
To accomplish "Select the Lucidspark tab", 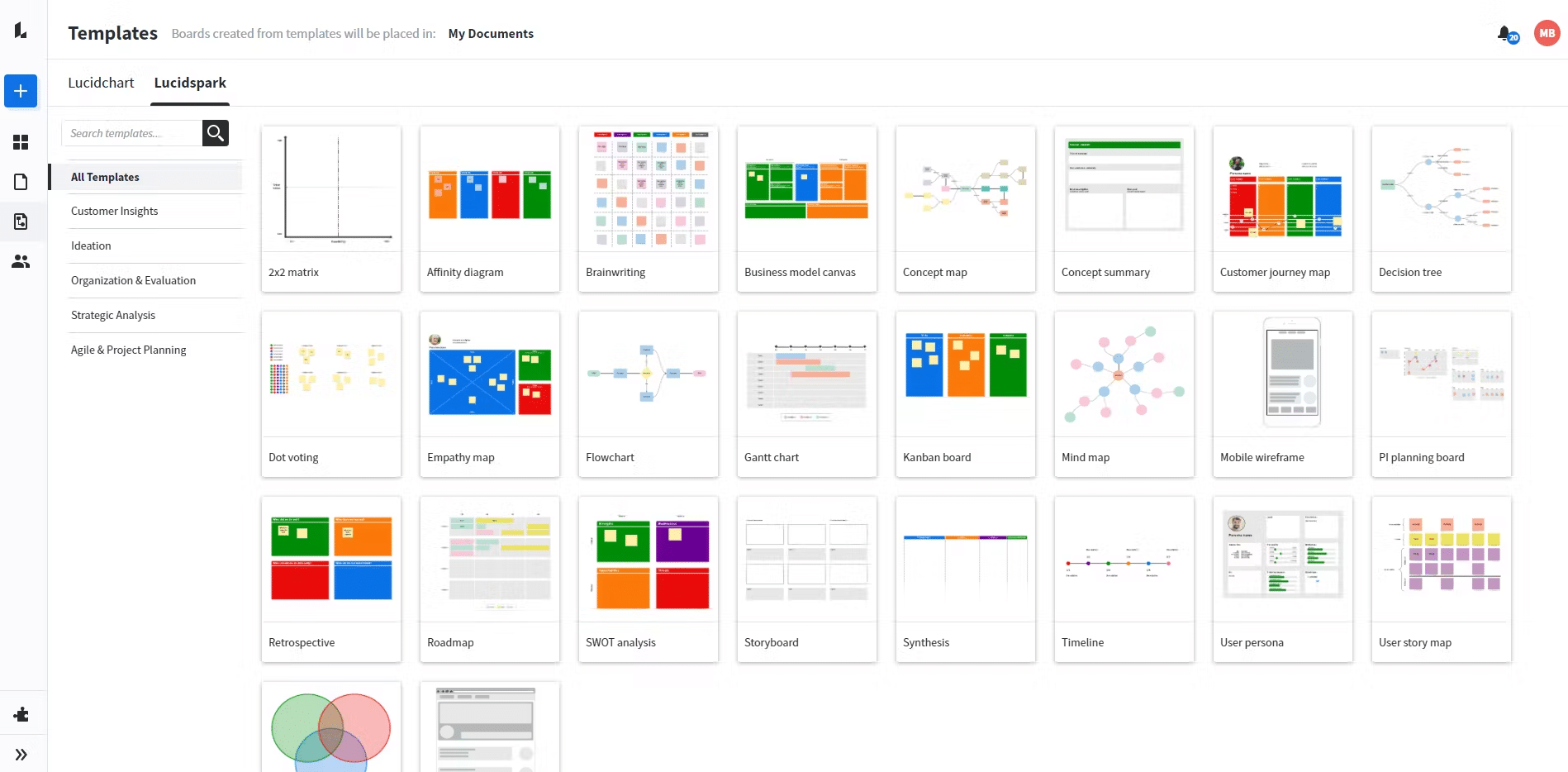I will coord(190,83).
